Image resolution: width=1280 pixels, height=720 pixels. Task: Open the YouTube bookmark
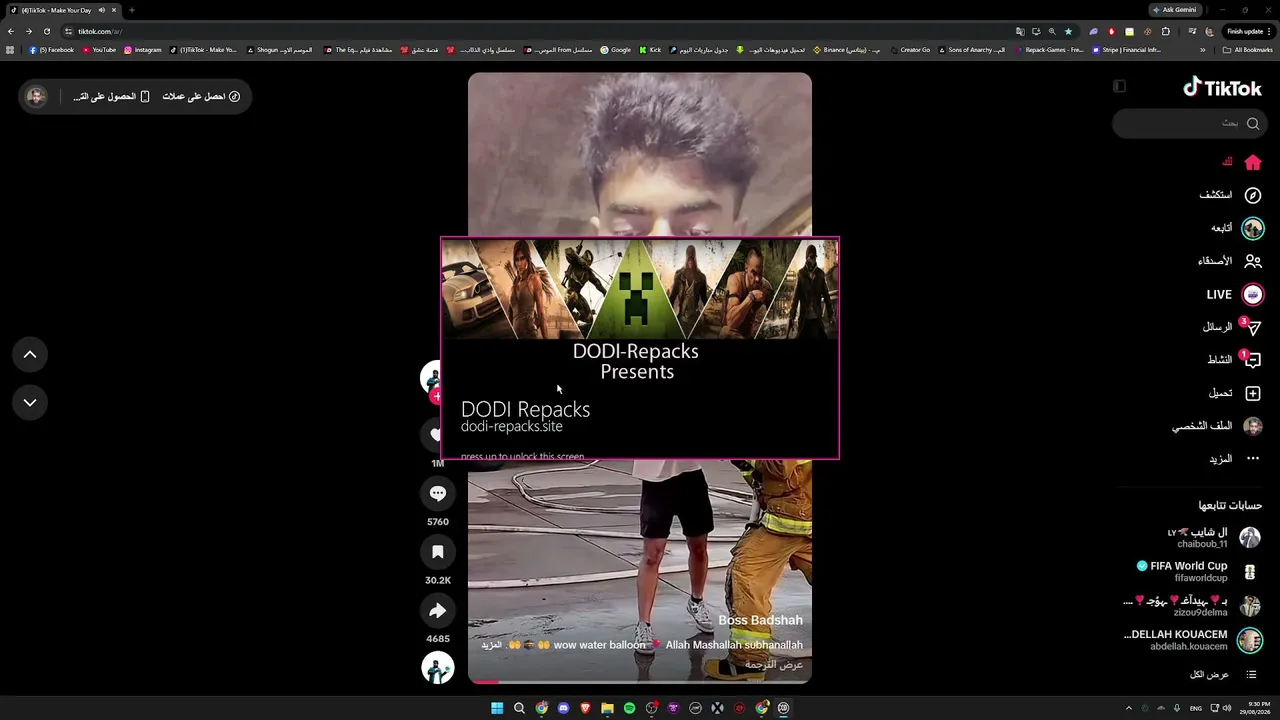(x=99, y=49)
